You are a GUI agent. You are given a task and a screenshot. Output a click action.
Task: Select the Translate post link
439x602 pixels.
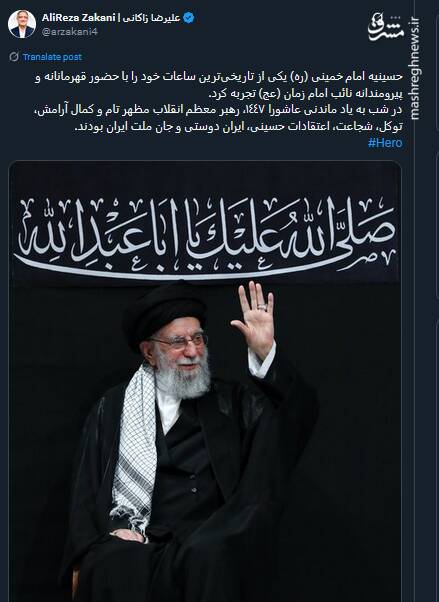(52, 57)
